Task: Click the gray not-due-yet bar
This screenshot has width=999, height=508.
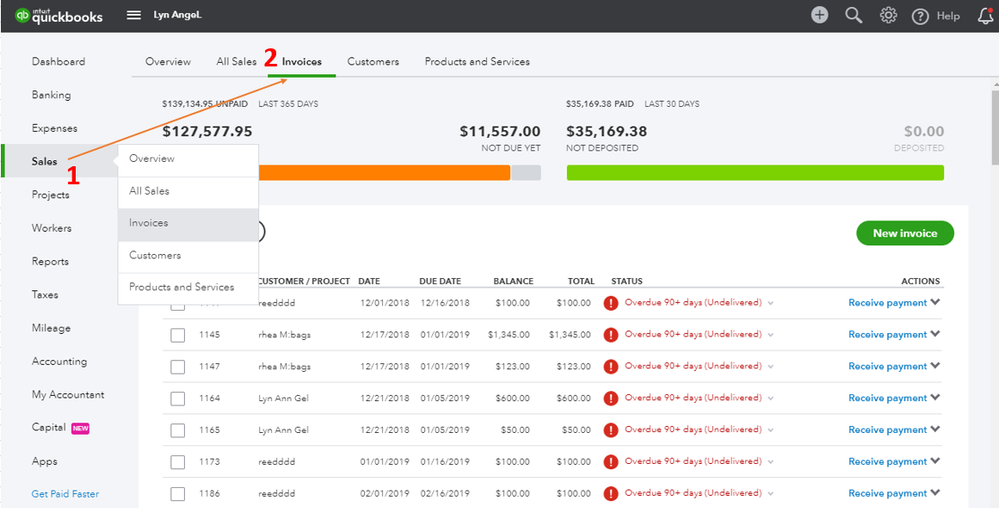Action: (526, 173)
